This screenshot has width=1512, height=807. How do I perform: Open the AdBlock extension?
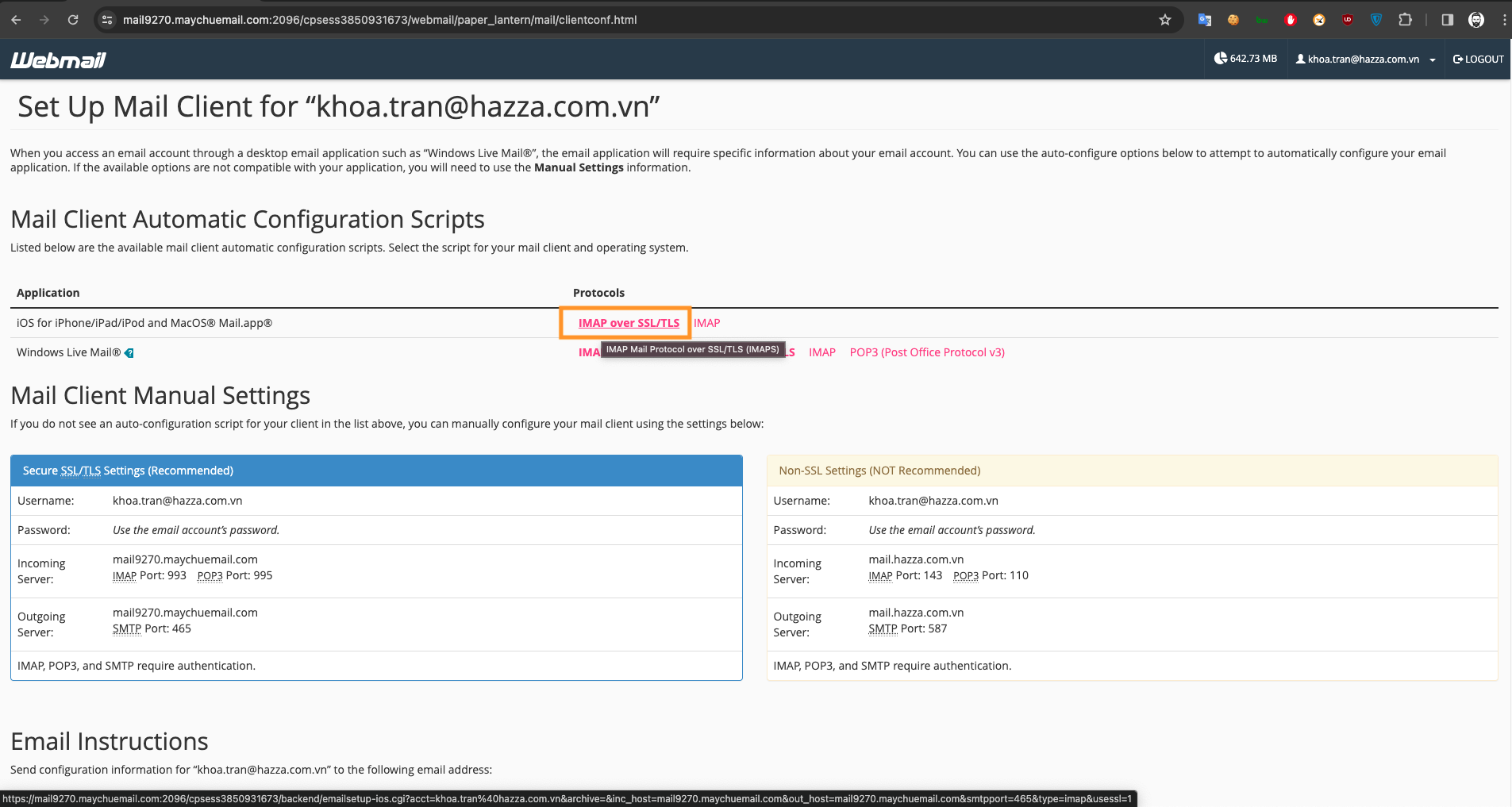click(1290, 19)
